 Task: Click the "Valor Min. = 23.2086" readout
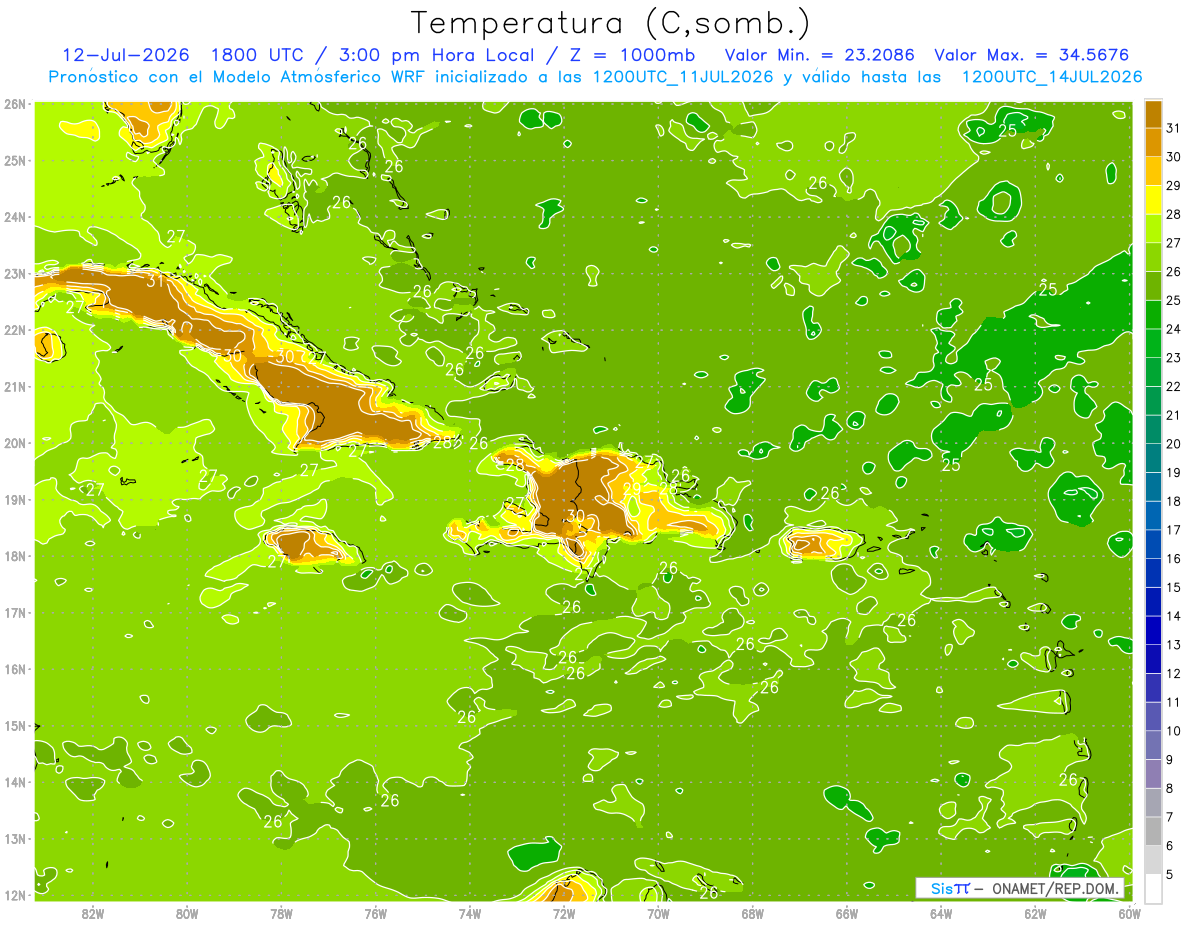click(x=820, y=55)
